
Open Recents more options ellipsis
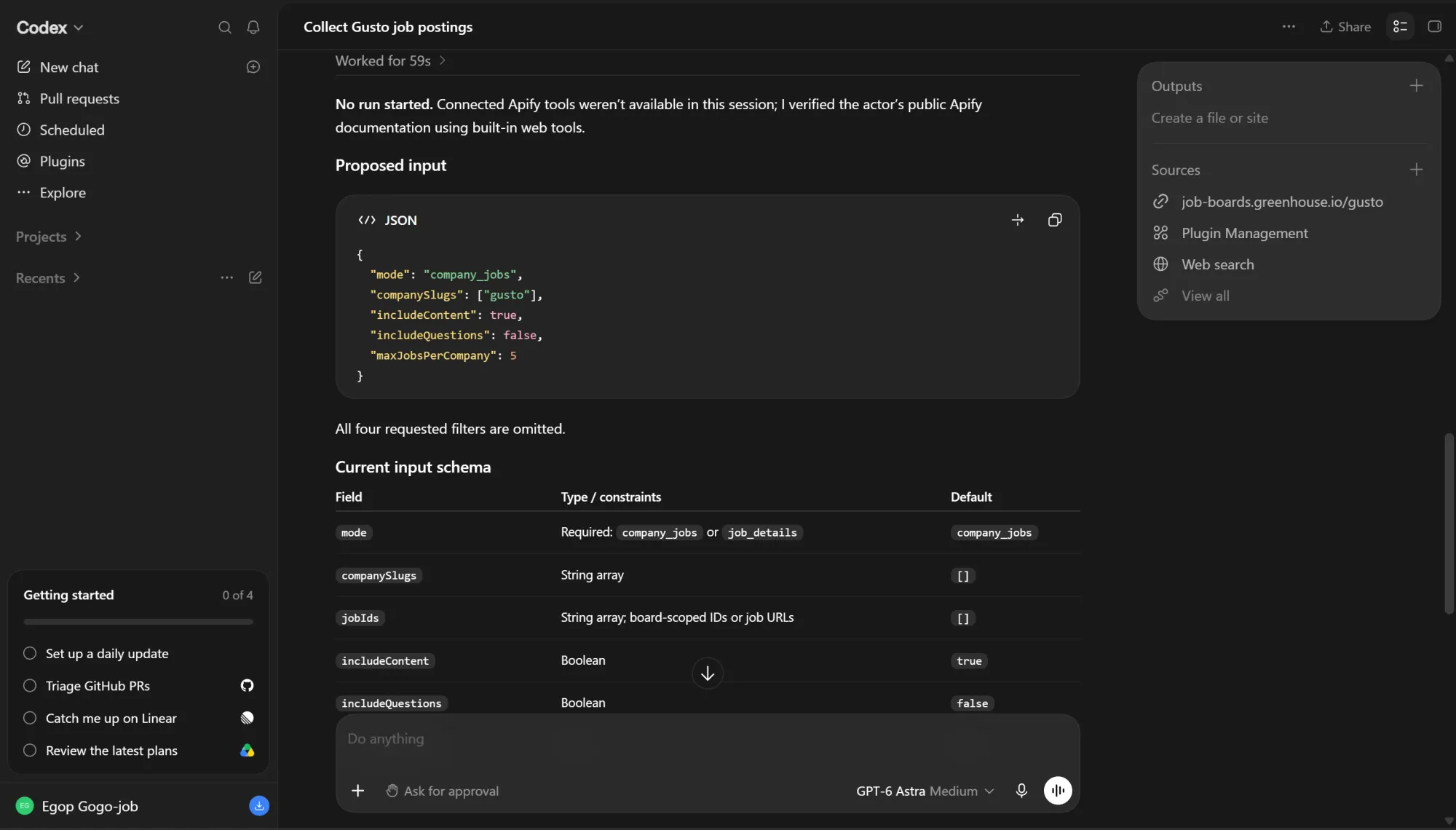(227, 277)
